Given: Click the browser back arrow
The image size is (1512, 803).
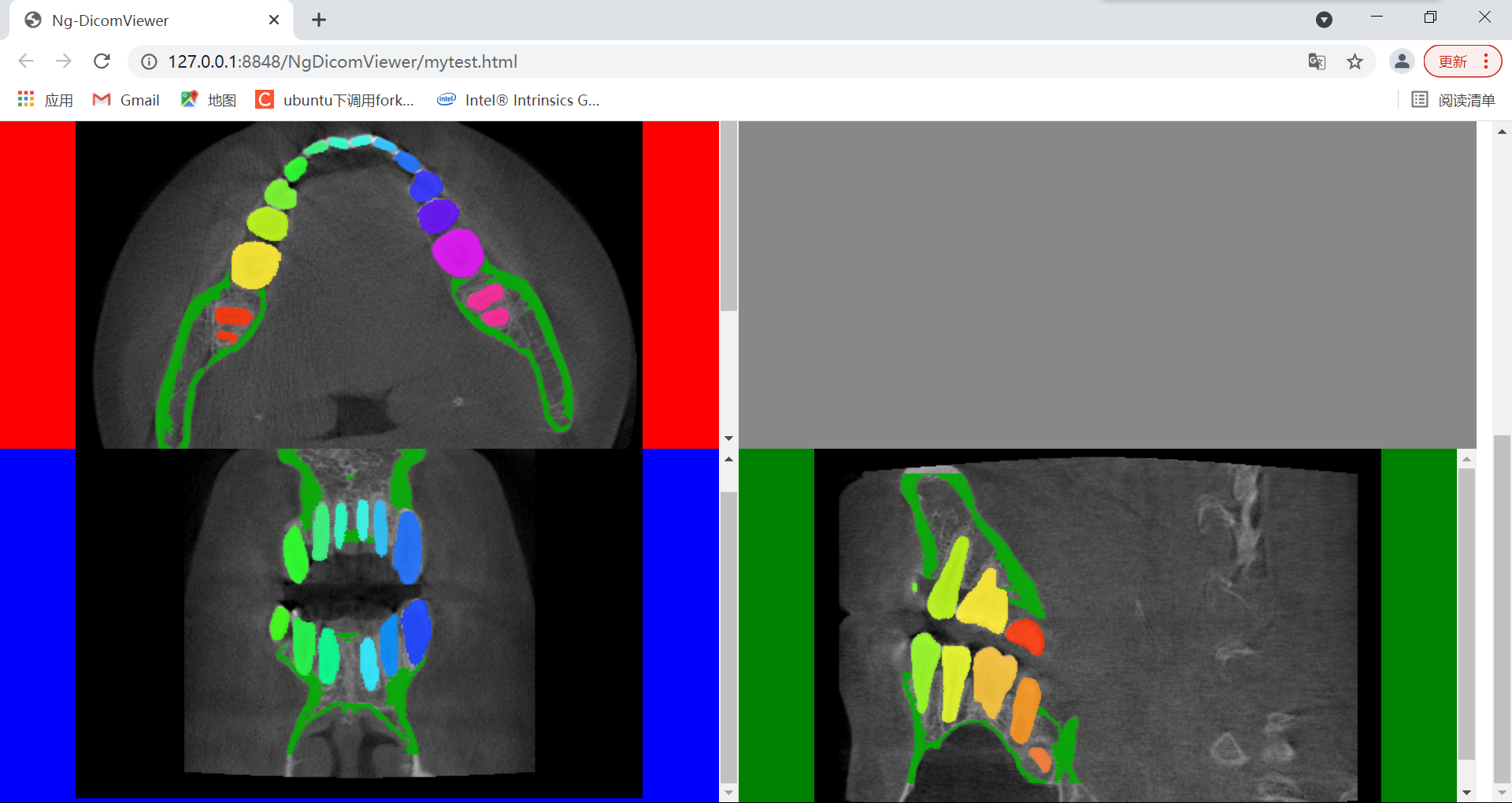Looking at the screenshot, I should coord(26,61).
